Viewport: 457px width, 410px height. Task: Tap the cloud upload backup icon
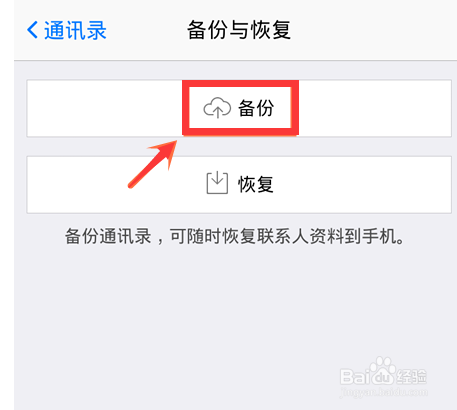point(217,108)
